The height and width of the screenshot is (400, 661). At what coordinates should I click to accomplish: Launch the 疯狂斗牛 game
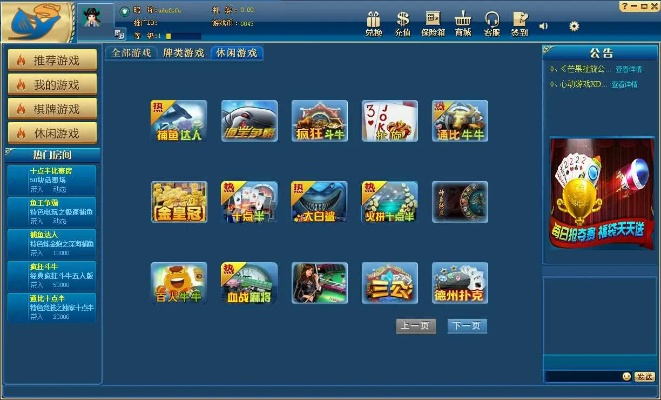pyautogui.click(x=319, y=121)
